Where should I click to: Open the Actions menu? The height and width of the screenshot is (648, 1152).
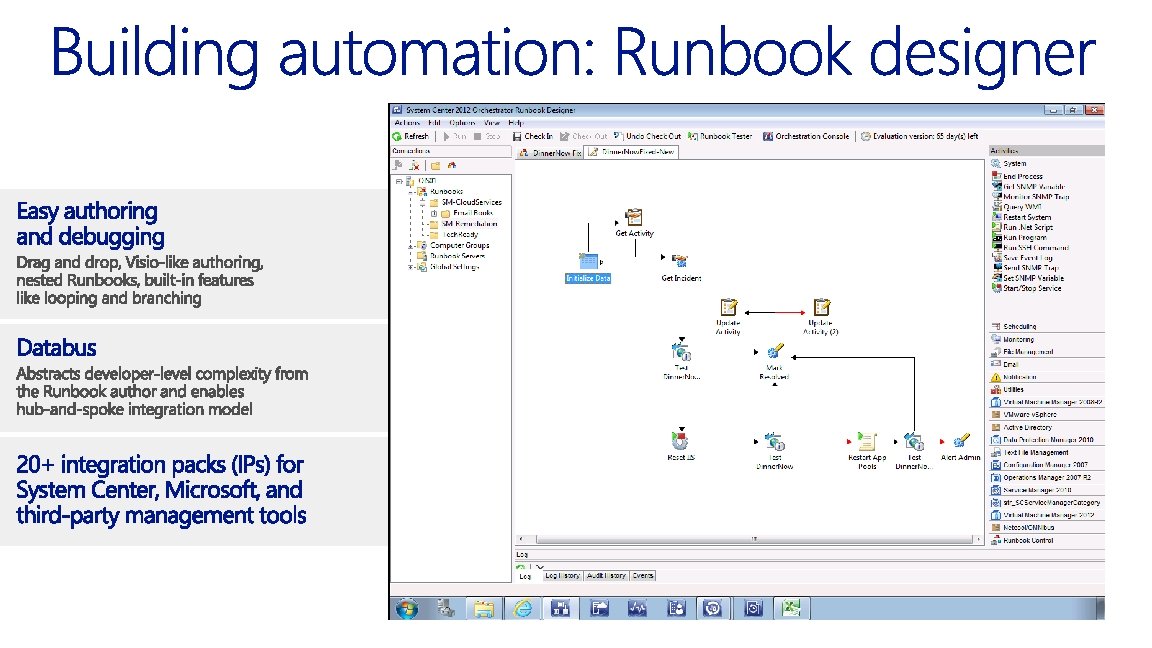[407, 123]
